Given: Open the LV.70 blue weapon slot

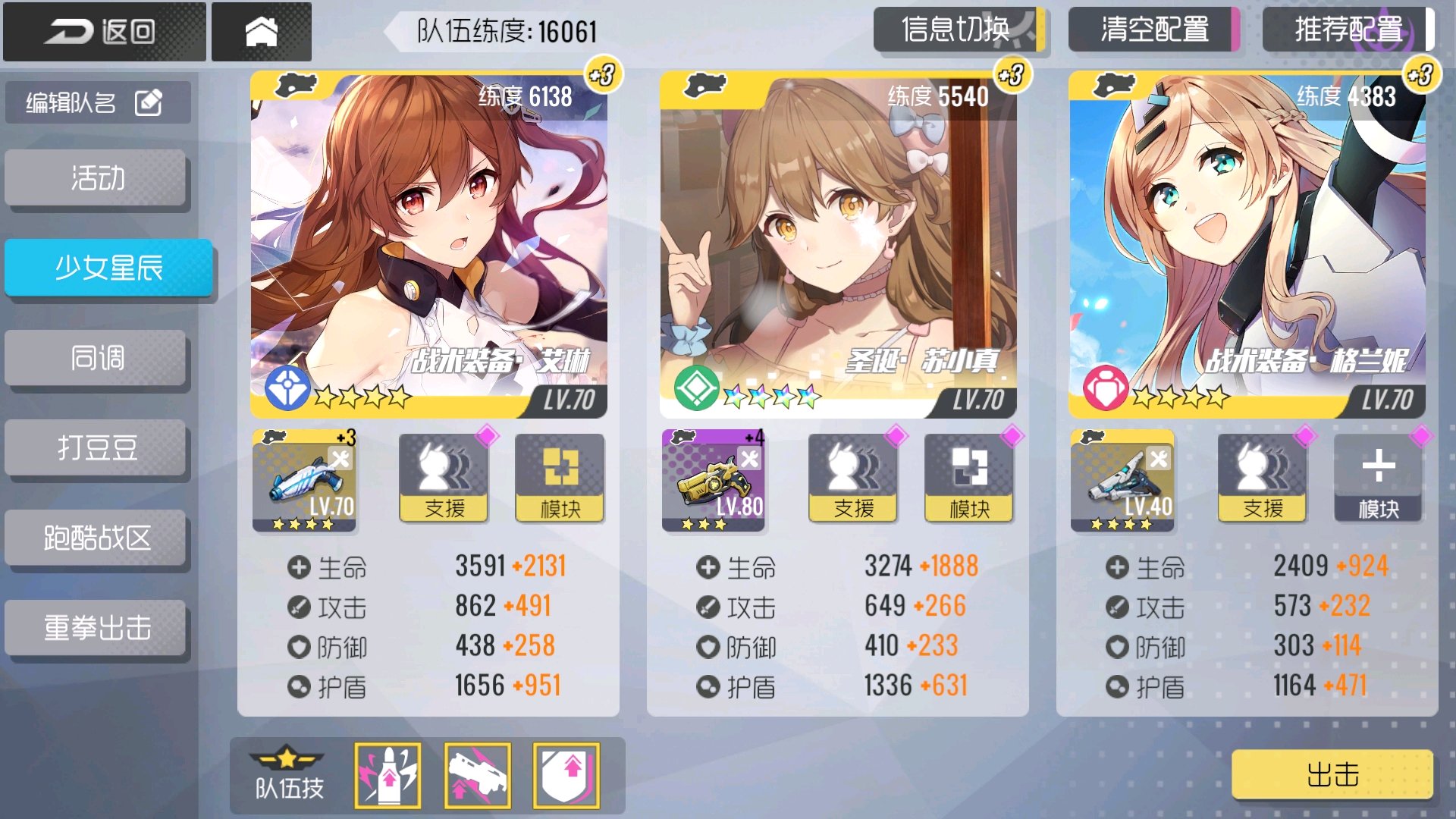Looking at the screenshot, I should (305, 480).
